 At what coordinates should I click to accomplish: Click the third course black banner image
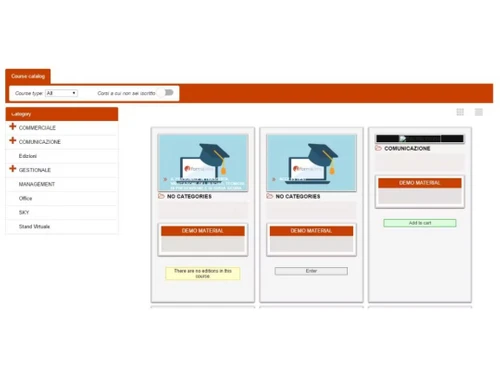coord(420,139)
